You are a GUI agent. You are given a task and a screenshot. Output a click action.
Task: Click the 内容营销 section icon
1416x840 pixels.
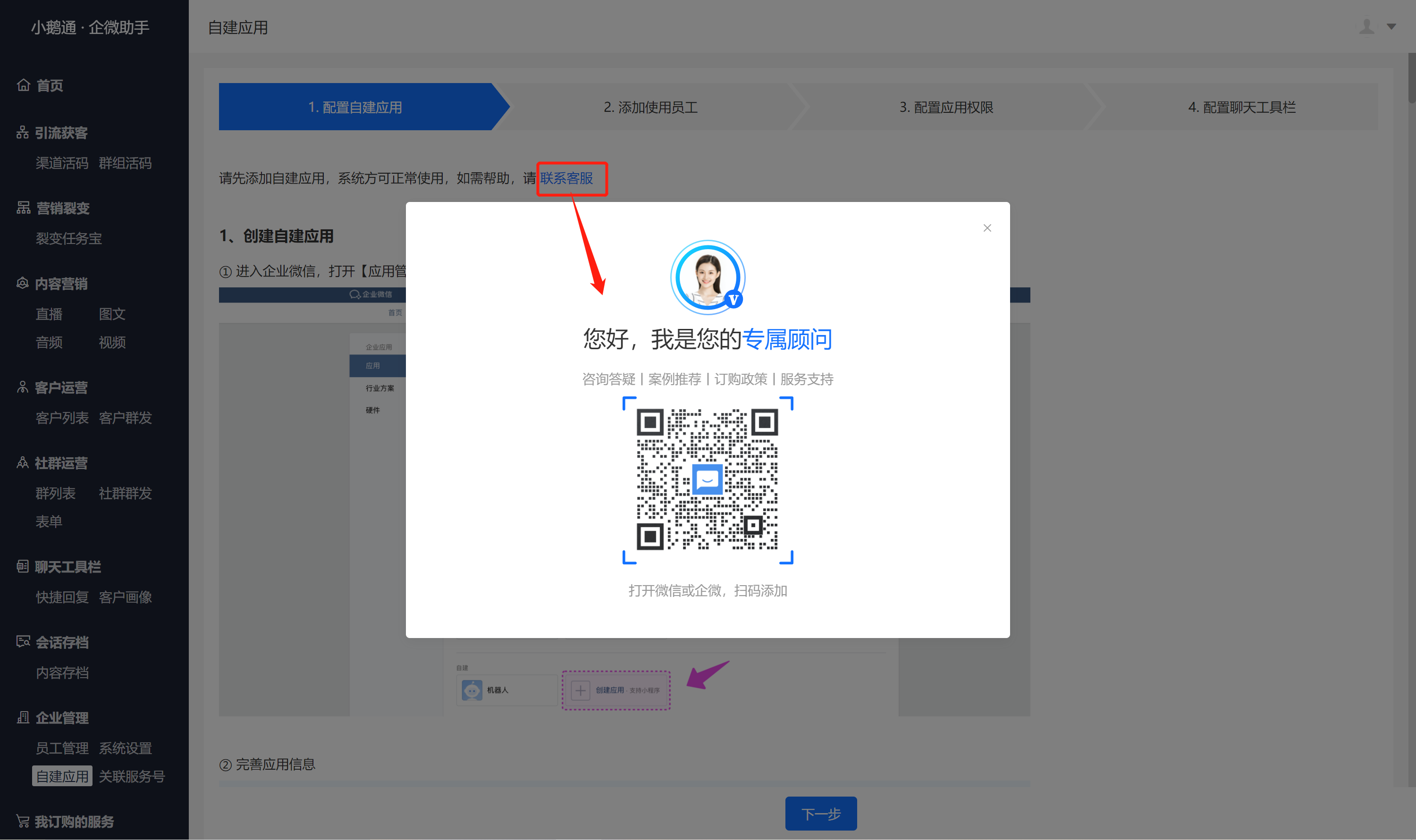(23, 283)
